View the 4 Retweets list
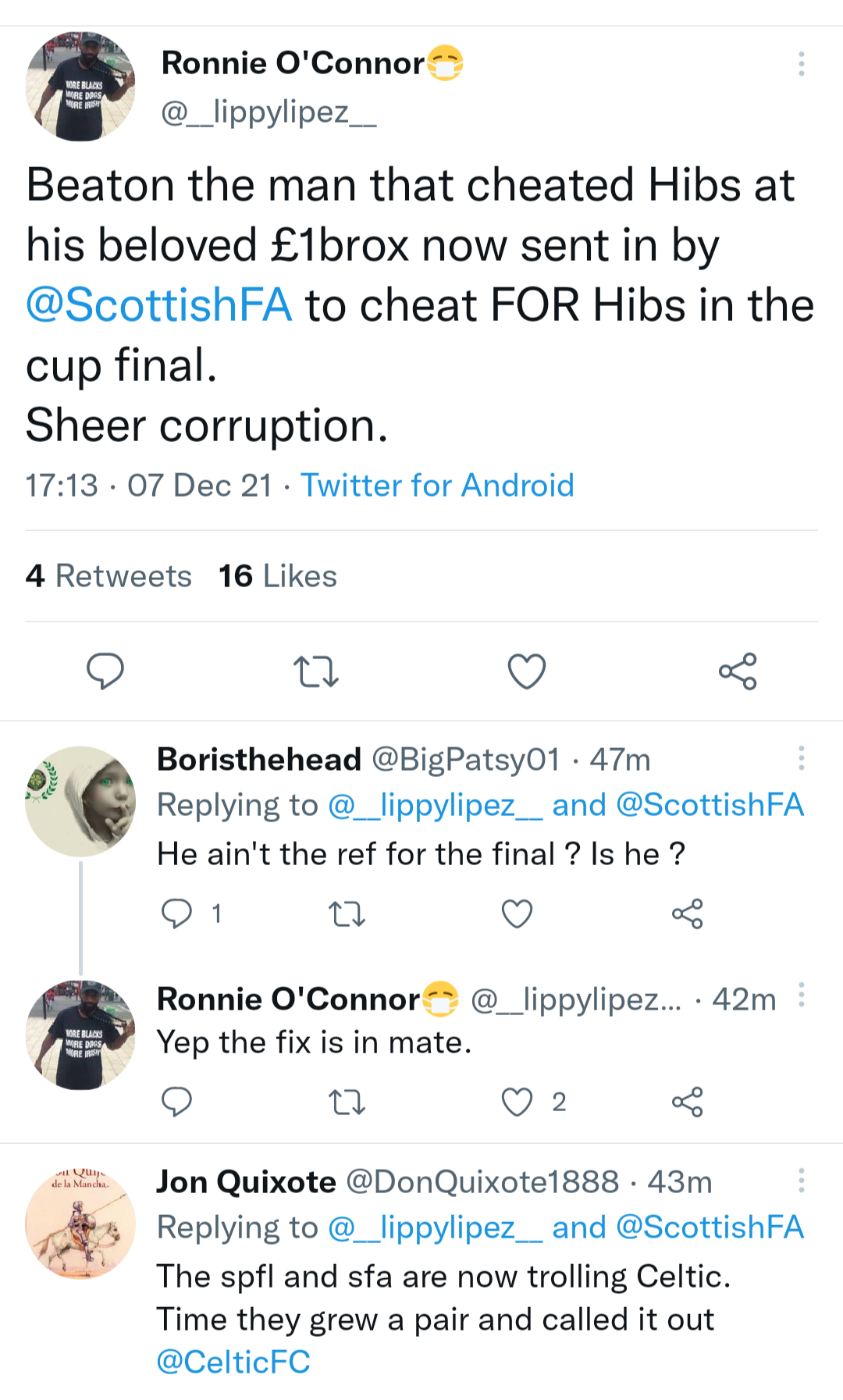Viewport: 843px width, 1400px height. tap(108, 576)
